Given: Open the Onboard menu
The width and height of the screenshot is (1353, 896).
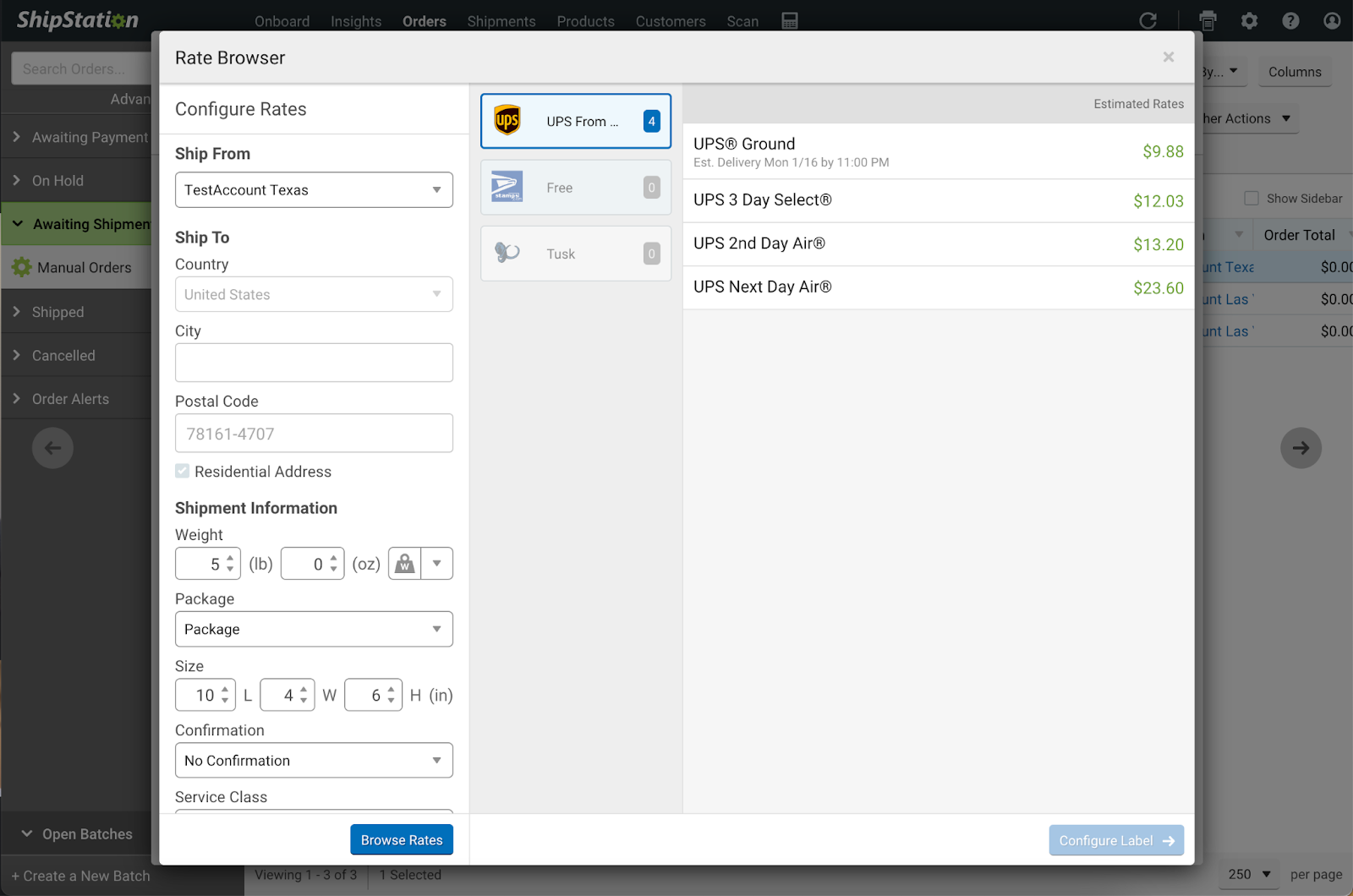Looking at the screenshot, I should pyautogui.click(x=282, y=21).
